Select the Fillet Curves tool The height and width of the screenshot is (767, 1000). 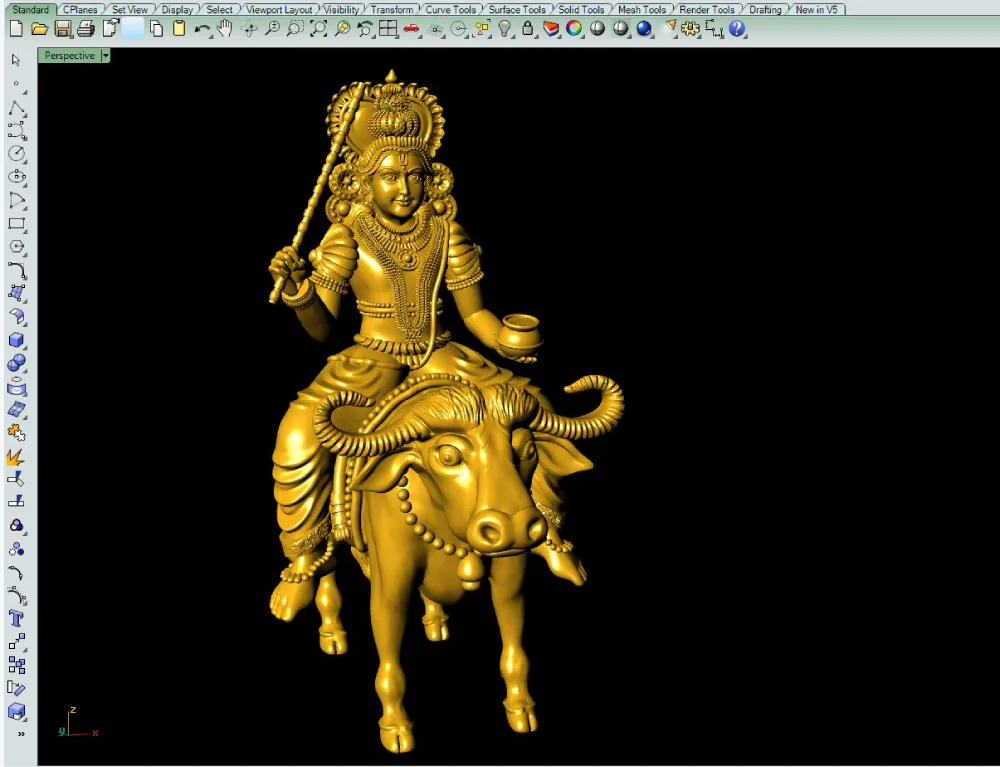pyautogui.click(x=17, y=270)
